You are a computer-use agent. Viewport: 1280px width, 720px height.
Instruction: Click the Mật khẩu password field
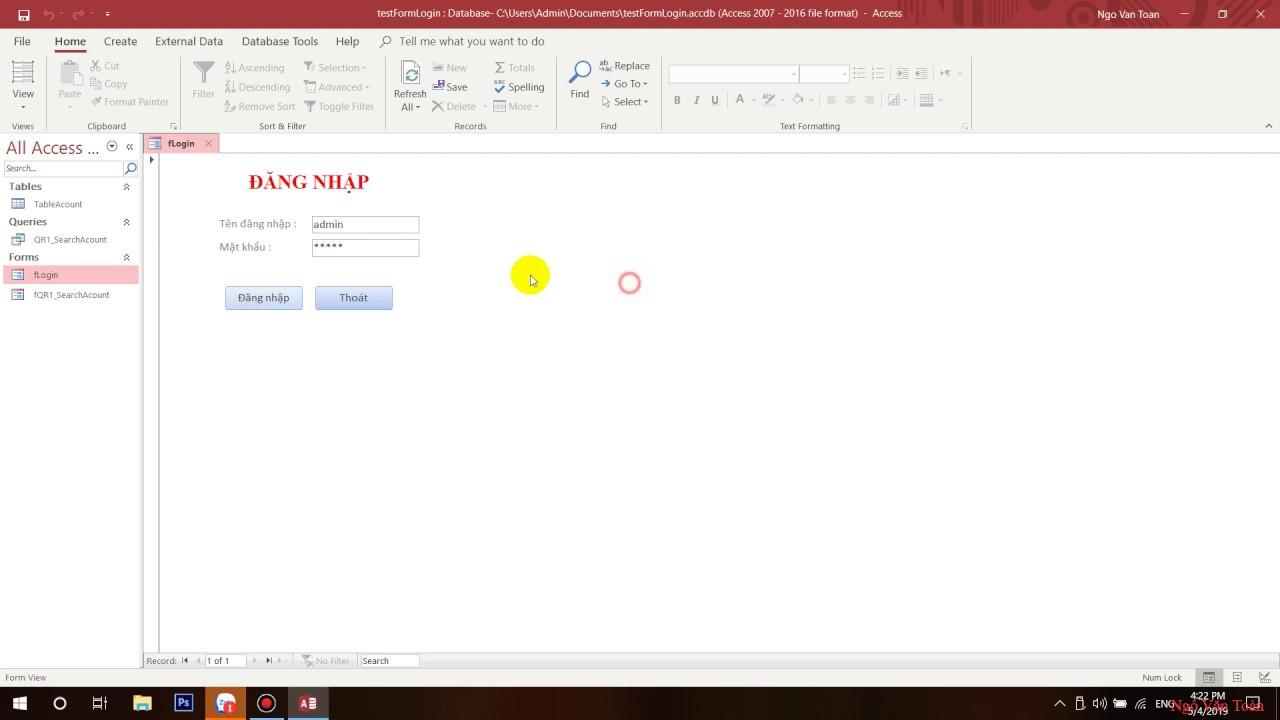pos(365,248)
